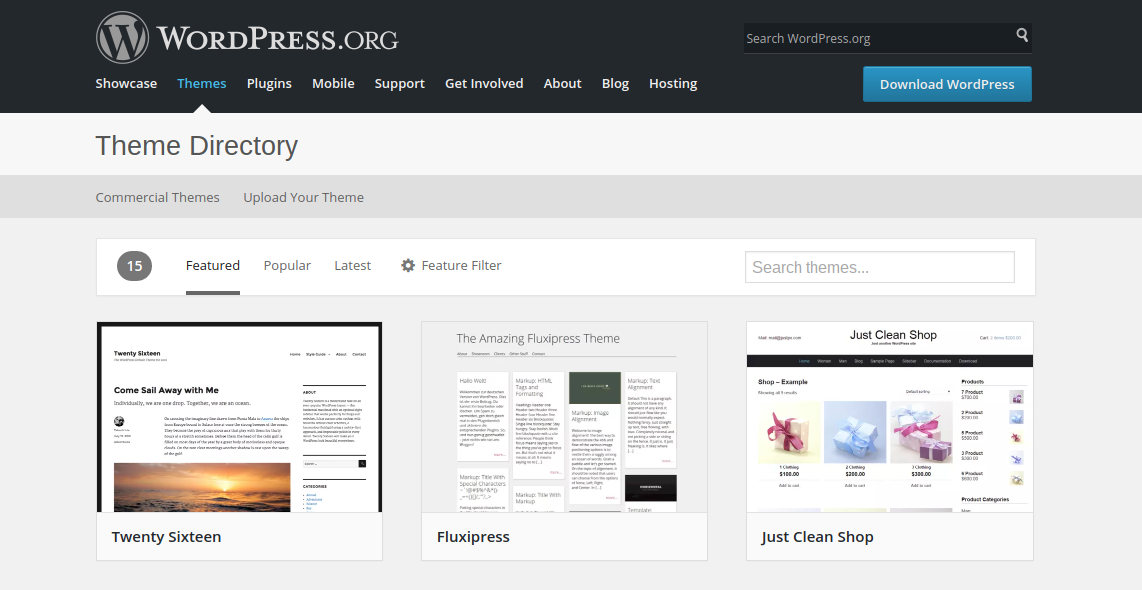Open the Twenty Sixteen theme link

point(166,536)
